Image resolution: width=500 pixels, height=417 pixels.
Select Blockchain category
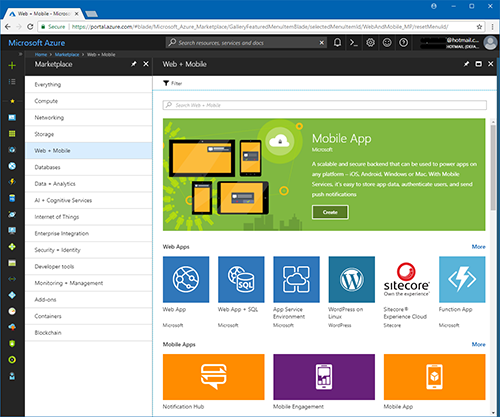click(x=89, y=333)
